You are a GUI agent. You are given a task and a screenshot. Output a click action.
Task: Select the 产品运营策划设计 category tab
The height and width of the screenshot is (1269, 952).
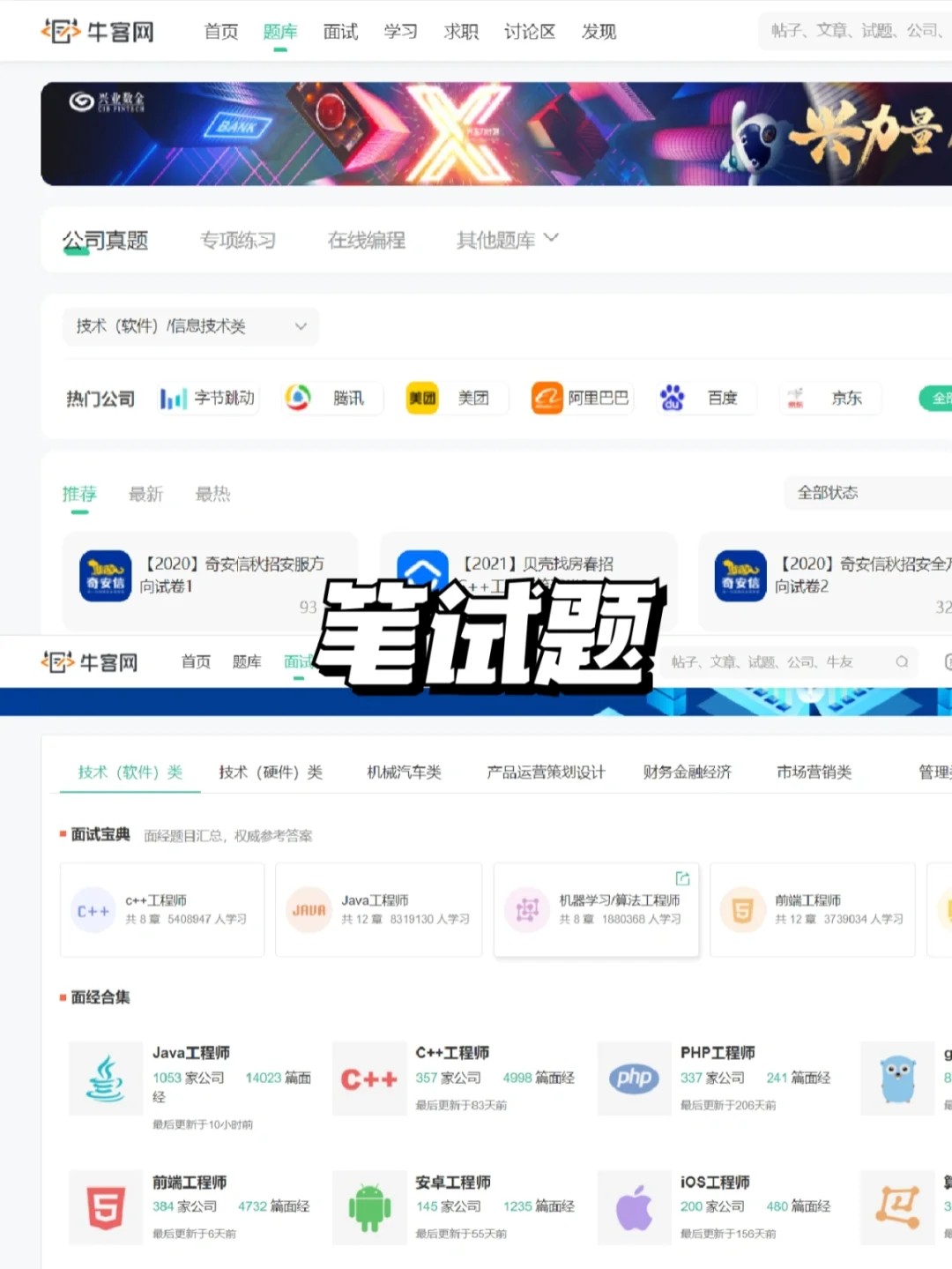[546, 773]
